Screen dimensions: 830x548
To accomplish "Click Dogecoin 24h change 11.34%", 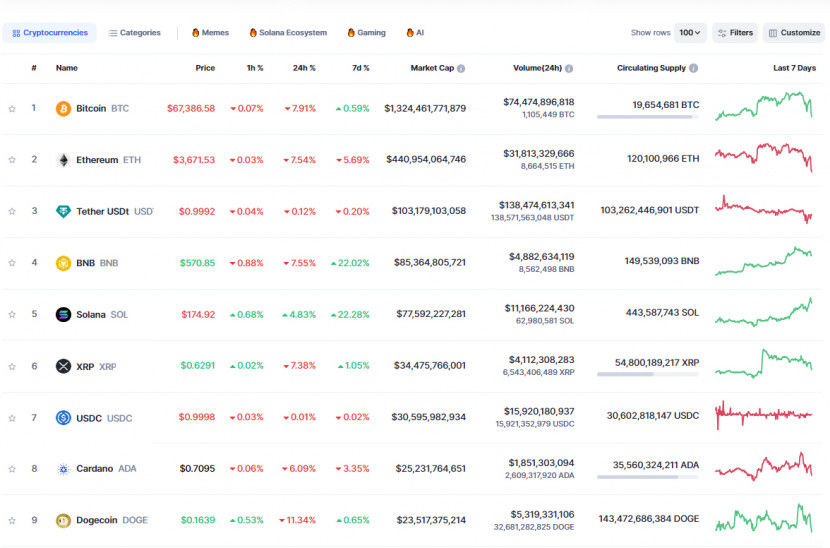I will (297, 520).
